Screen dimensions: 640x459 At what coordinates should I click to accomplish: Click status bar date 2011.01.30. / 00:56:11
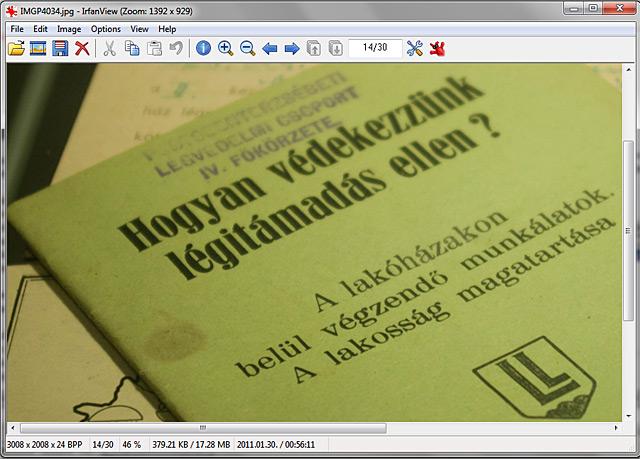[276, 444]
